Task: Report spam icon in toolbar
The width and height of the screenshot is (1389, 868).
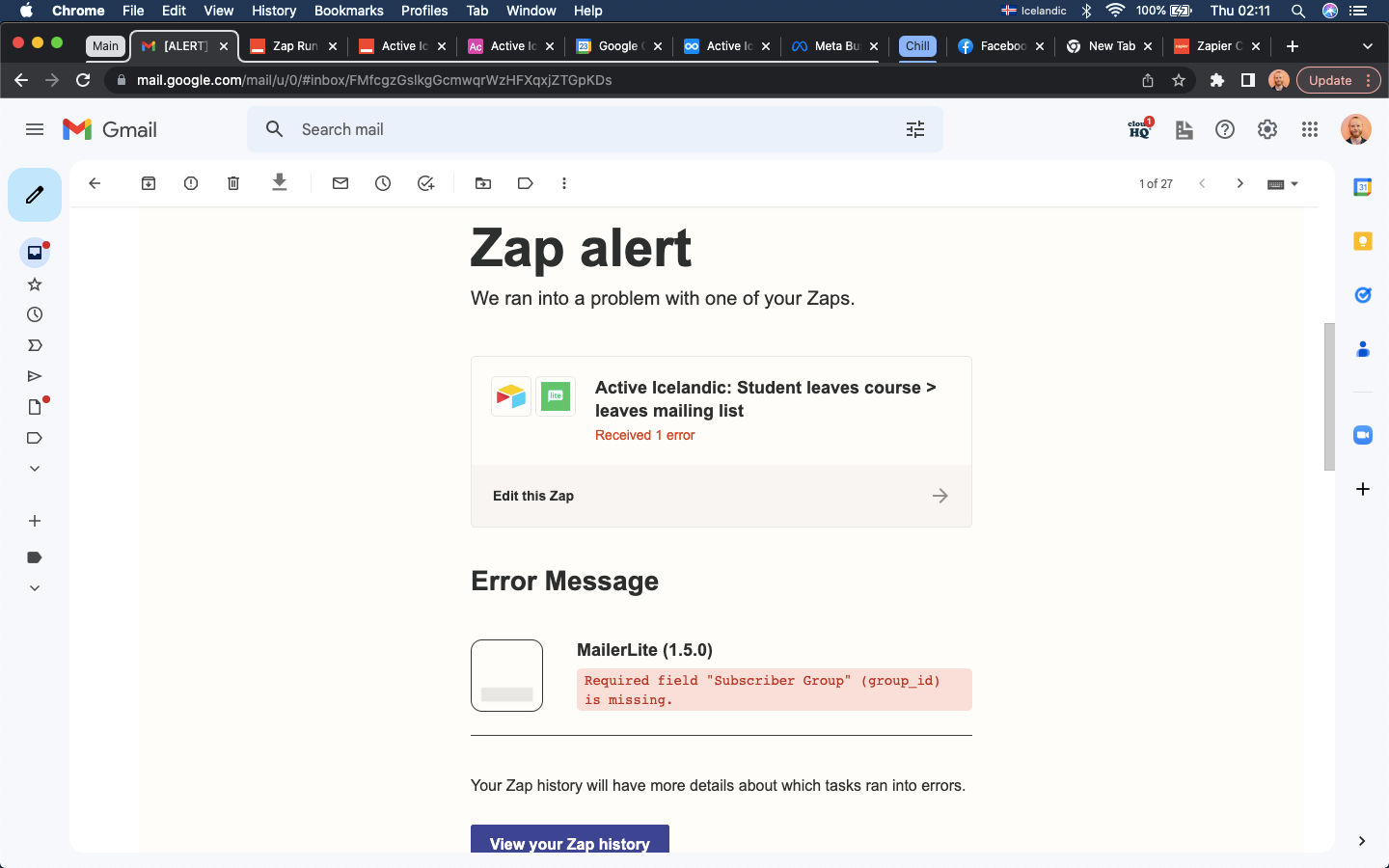Action: click(x=191, y=183)
